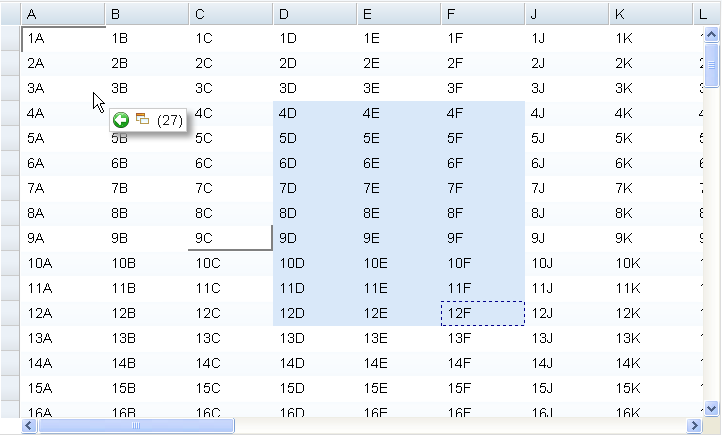This screenshot has height=438, width=722.
Task: Select cell 12F with dashed focus border
Action: (x=482, y=313)
